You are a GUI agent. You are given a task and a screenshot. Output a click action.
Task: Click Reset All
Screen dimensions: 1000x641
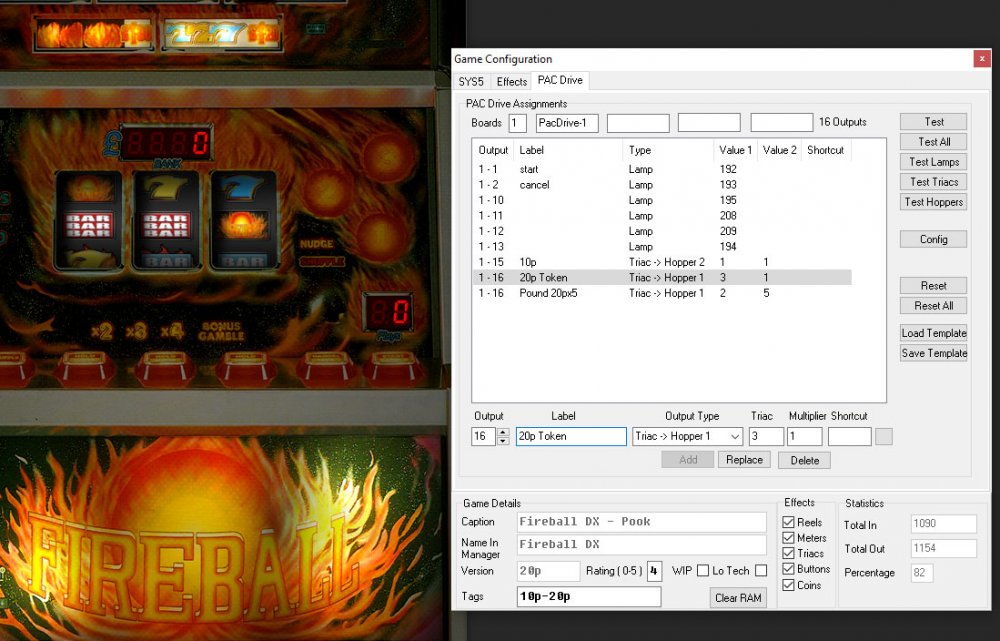tap(934, 306)
